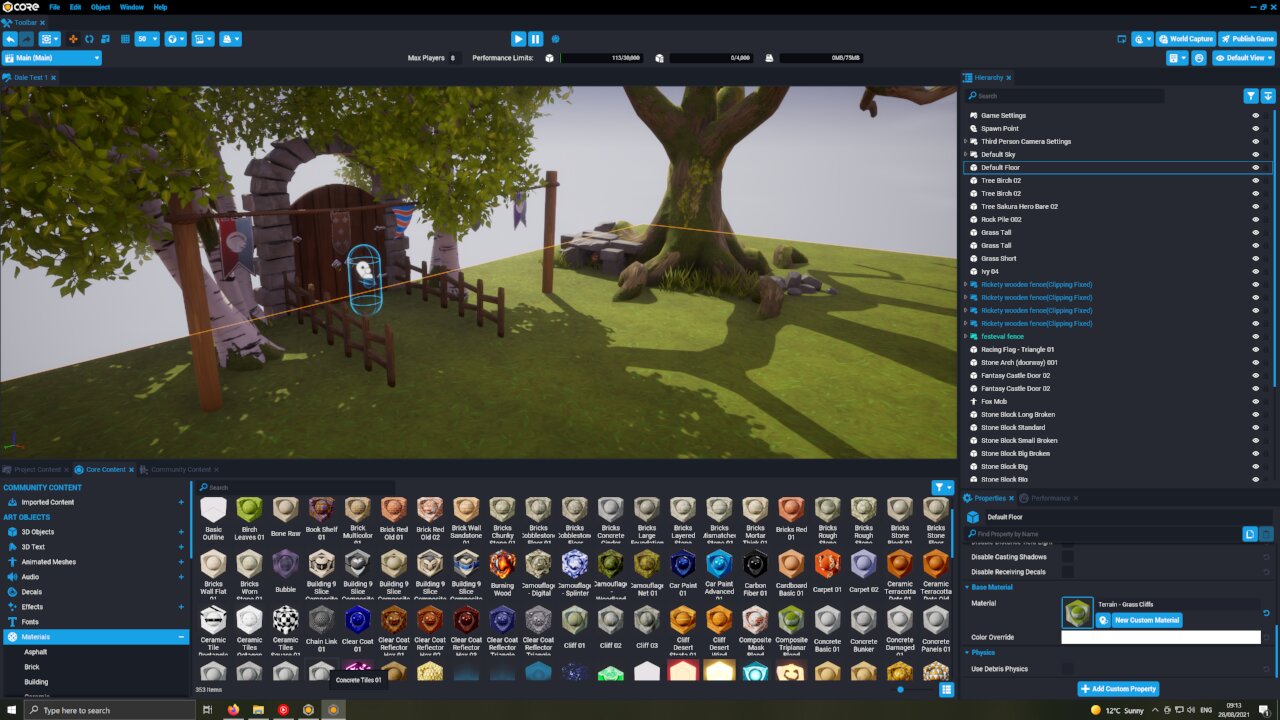
Task: Expand the Third Person Camera Settings tree item
Action: [966, 141]
